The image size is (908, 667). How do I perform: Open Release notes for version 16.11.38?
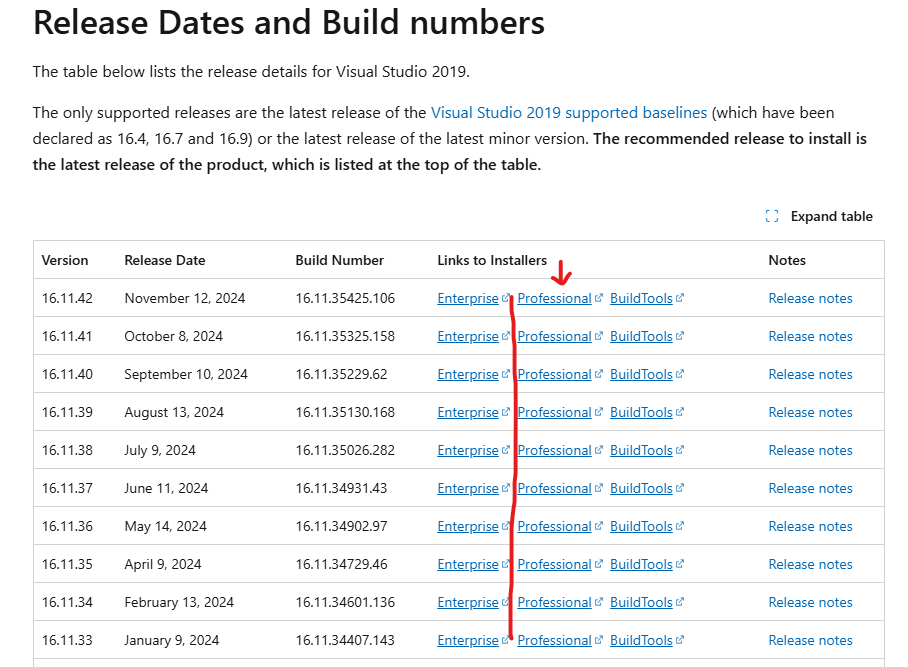pos(810,450)
